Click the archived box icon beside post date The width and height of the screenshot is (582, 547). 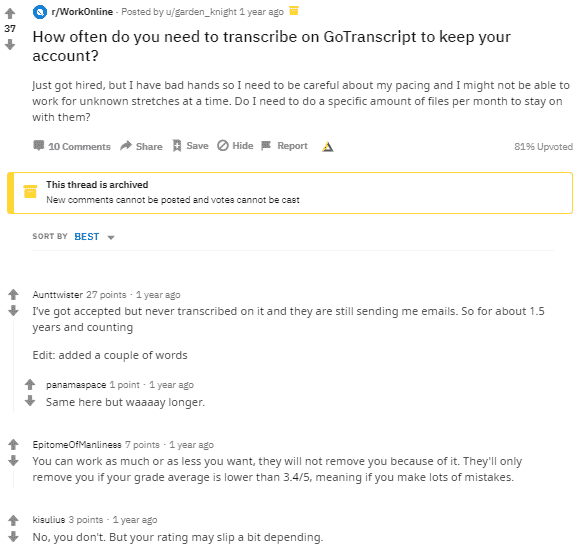click(294, 11)
